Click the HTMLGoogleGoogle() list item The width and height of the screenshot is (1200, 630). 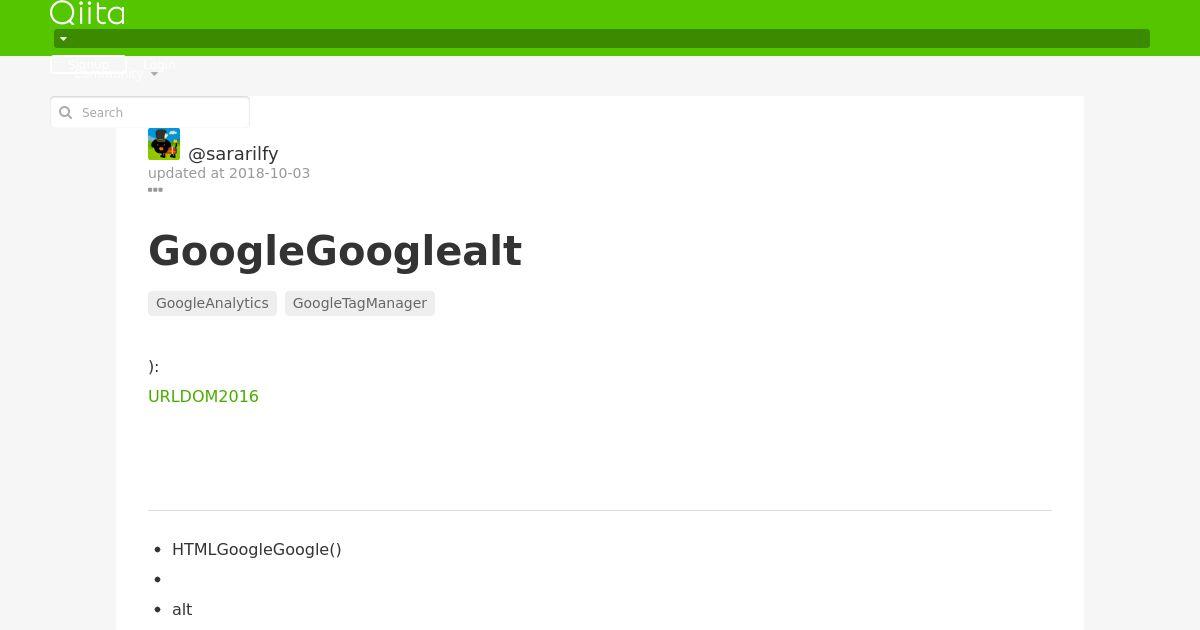tap(257, 549)
